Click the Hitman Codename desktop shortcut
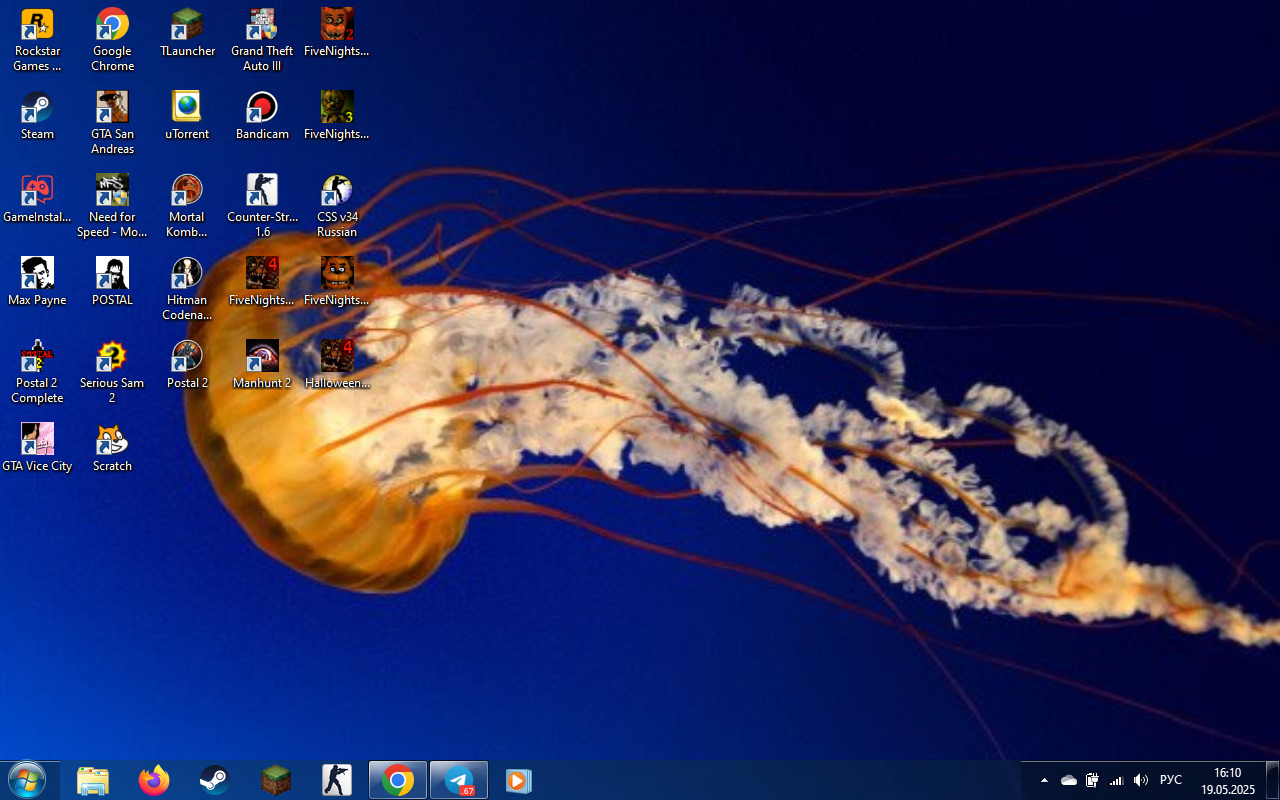 pyautogui.click(x=187, y=274)
